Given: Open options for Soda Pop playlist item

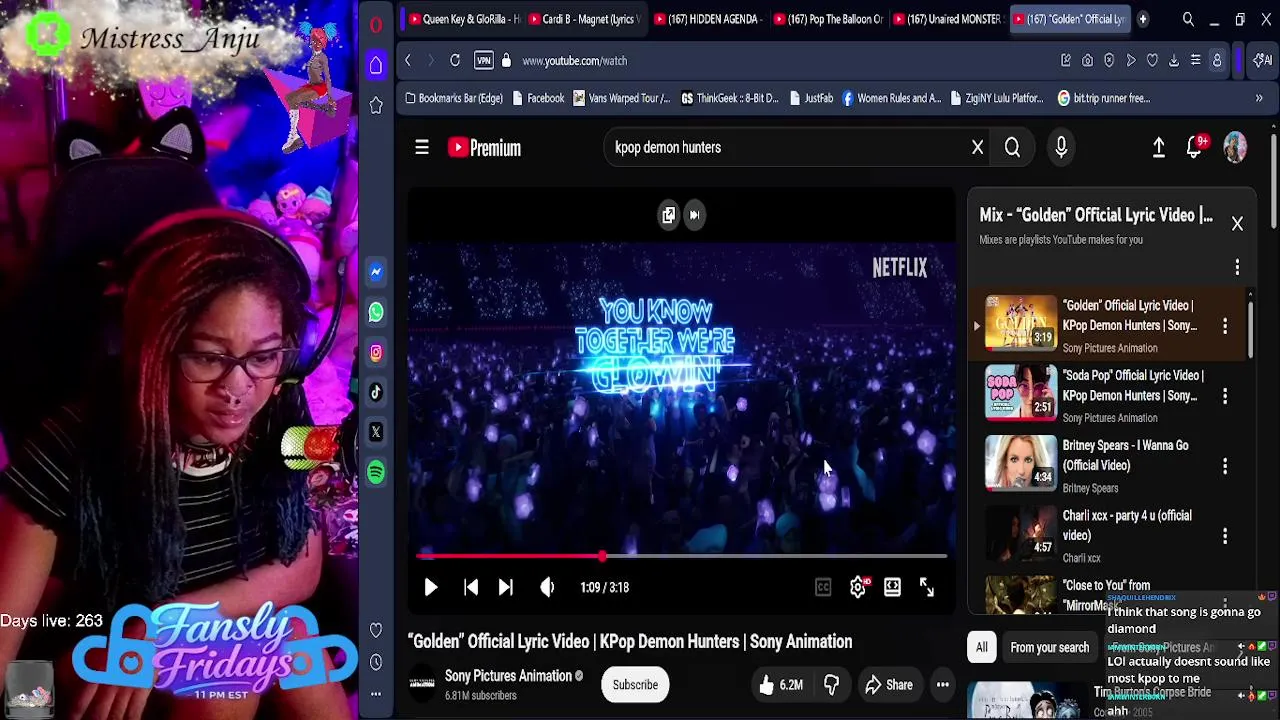Looking at the screenshot, I should 1225,396.
